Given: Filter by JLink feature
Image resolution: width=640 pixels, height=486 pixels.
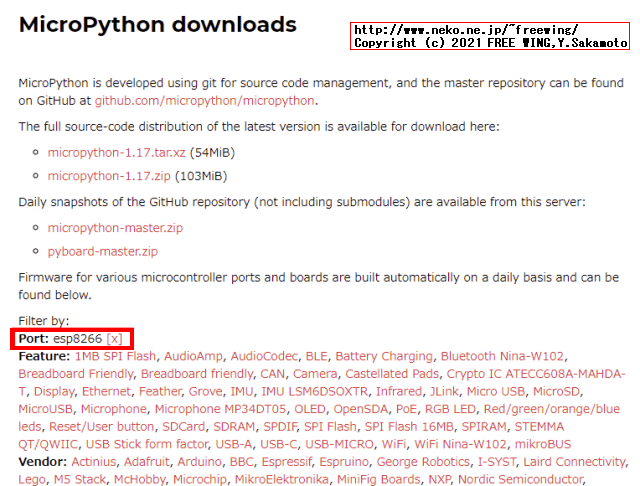Looking at the screenshot, I should tap(444, 391).
